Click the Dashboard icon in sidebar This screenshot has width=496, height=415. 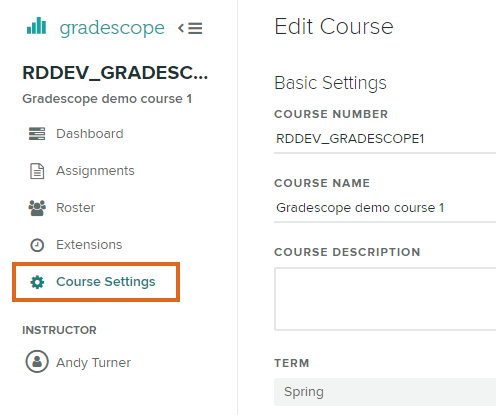coord(37,134)
